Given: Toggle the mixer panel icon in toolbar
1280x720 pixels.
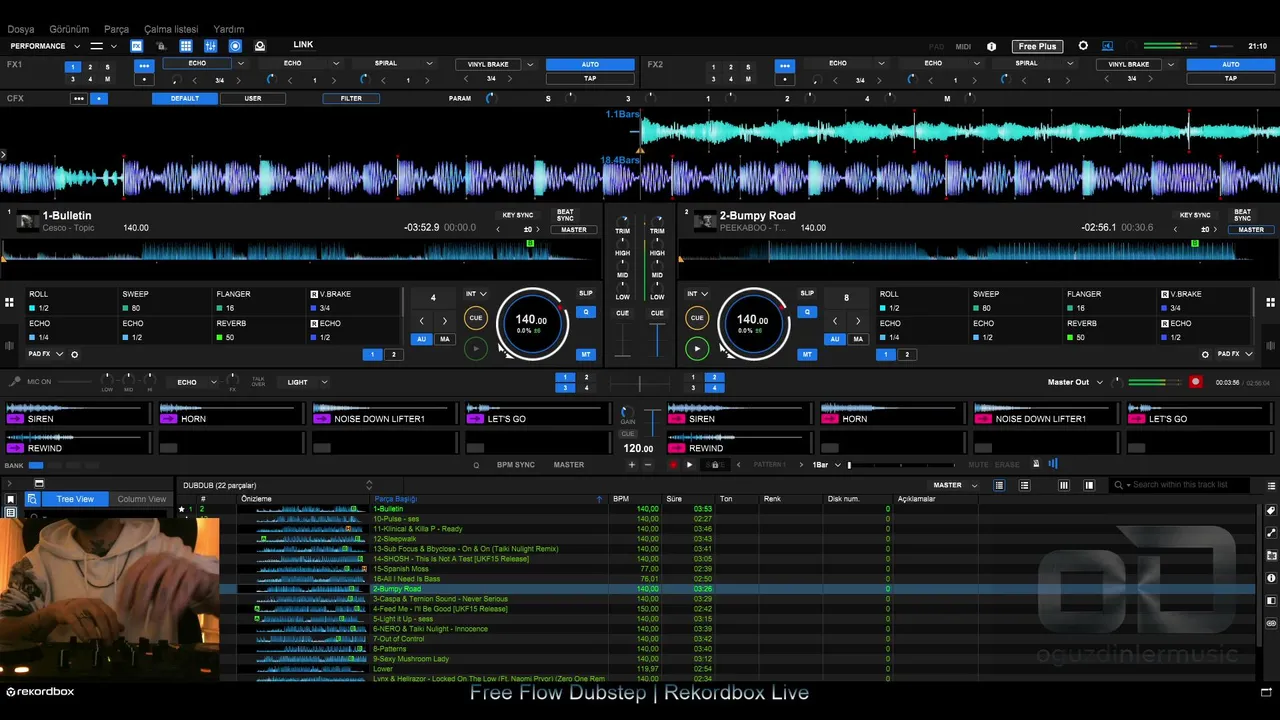Looking at the screenshot, I should click(210, 46).
